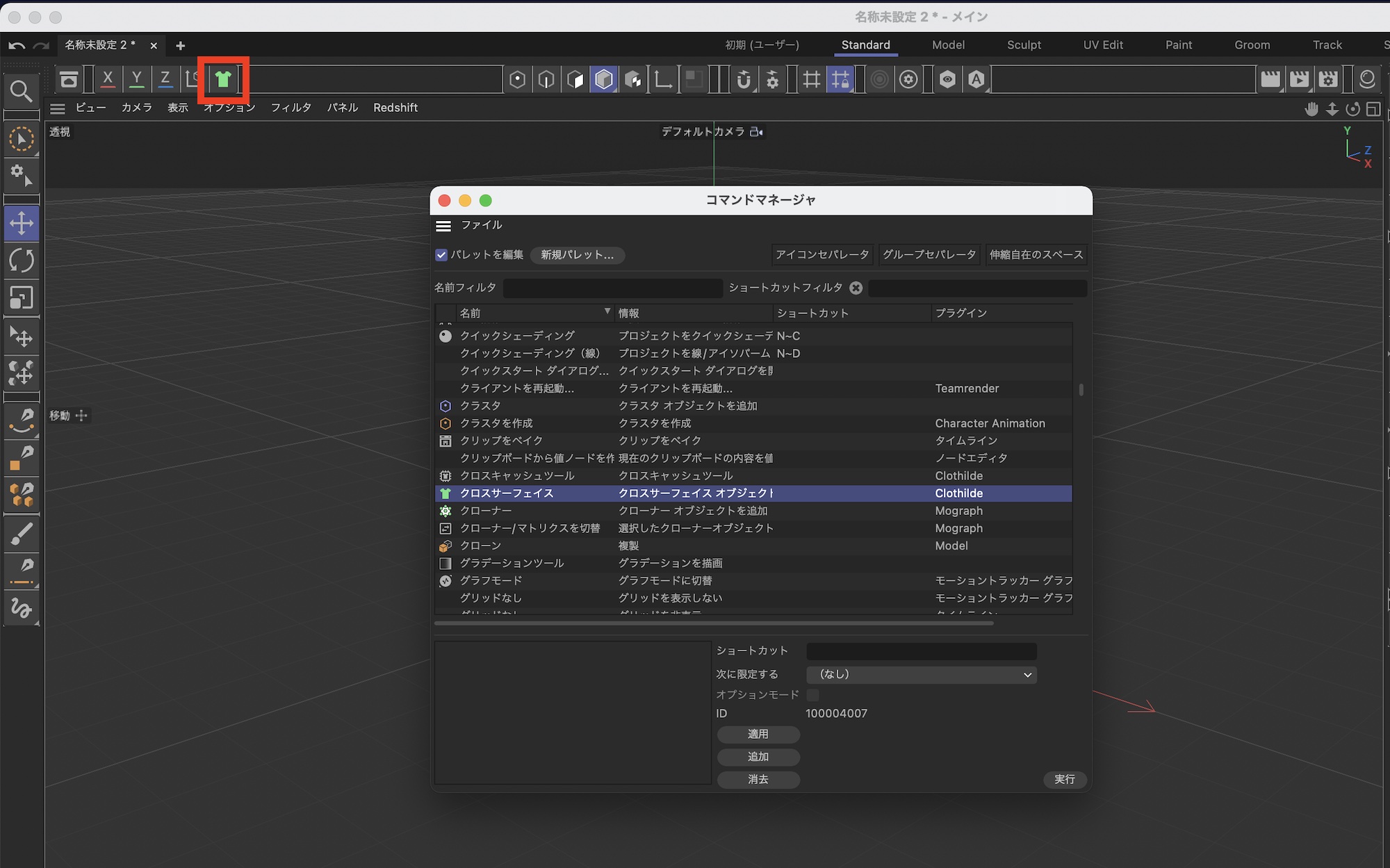
Task: Click the 名前フィルタ input field
Action: [612, 288]
